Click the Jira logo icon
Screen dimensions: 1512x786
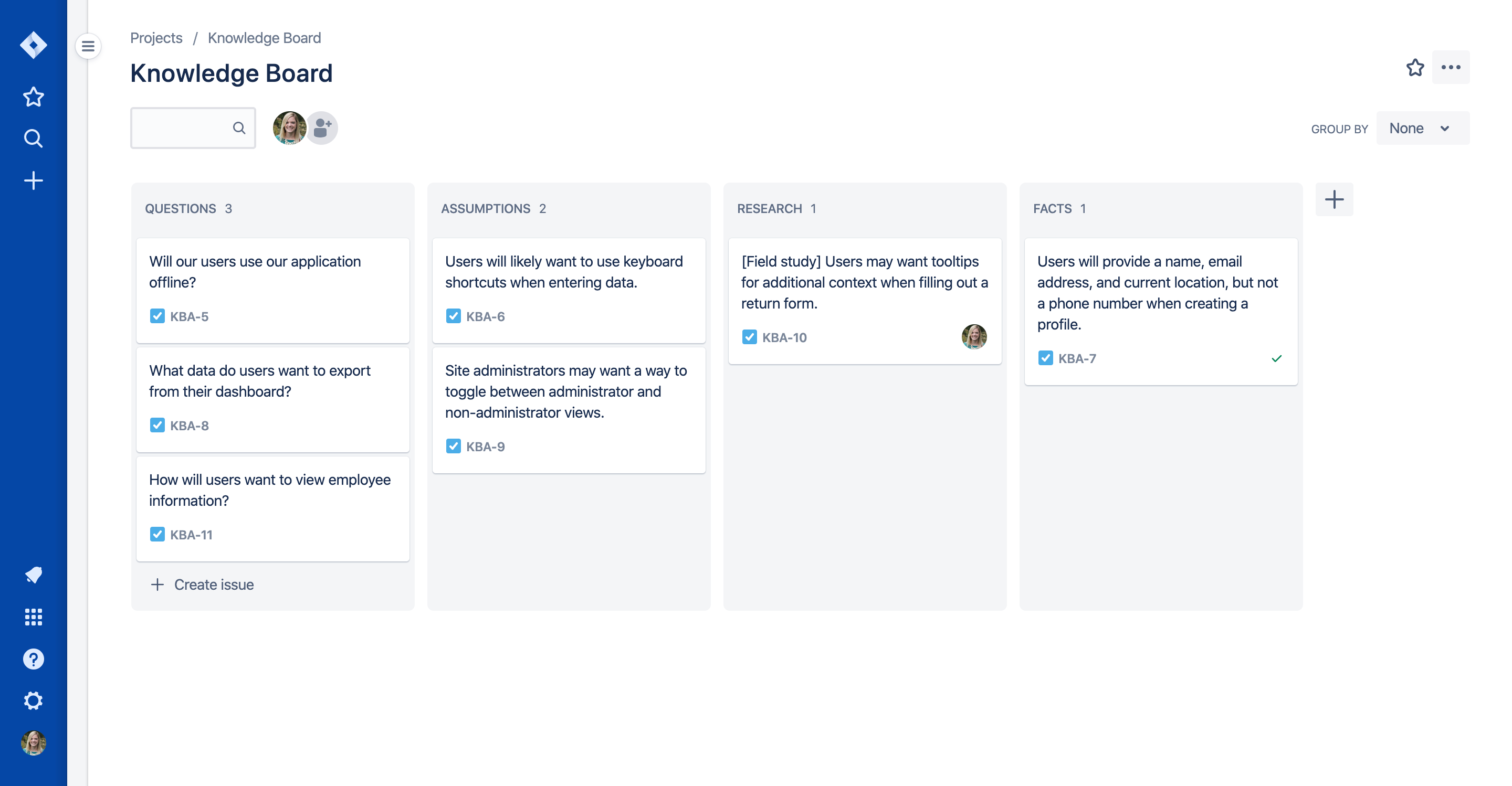click(34, 45)
